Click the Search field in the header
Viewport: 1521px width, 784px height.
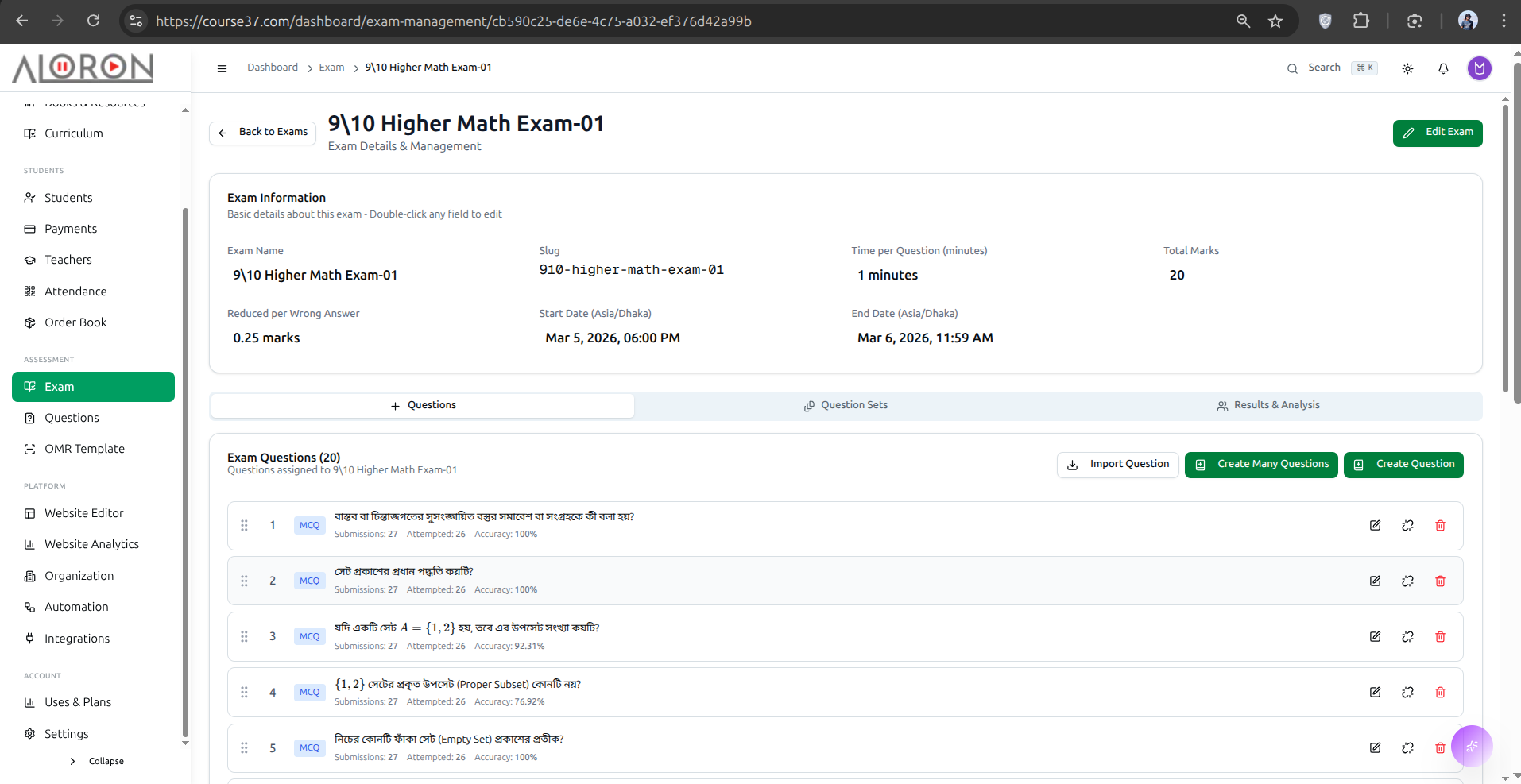click(x=1332, y=68)
